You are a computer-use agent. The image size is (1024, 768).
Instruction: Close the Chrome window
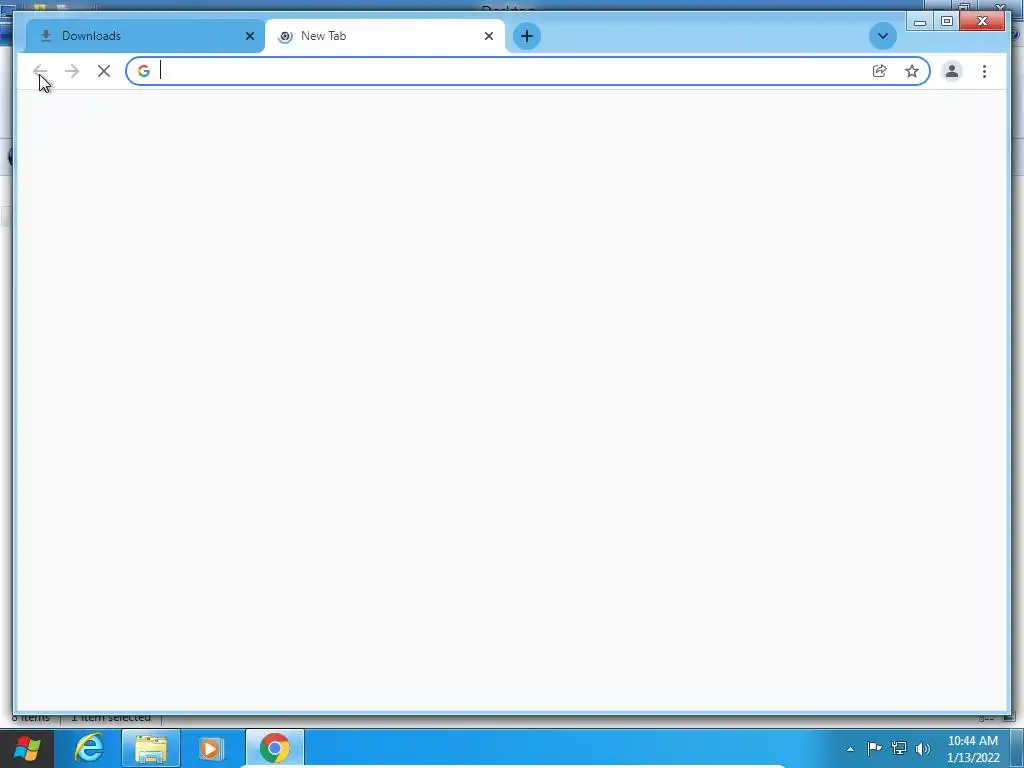tap(982, 22)
